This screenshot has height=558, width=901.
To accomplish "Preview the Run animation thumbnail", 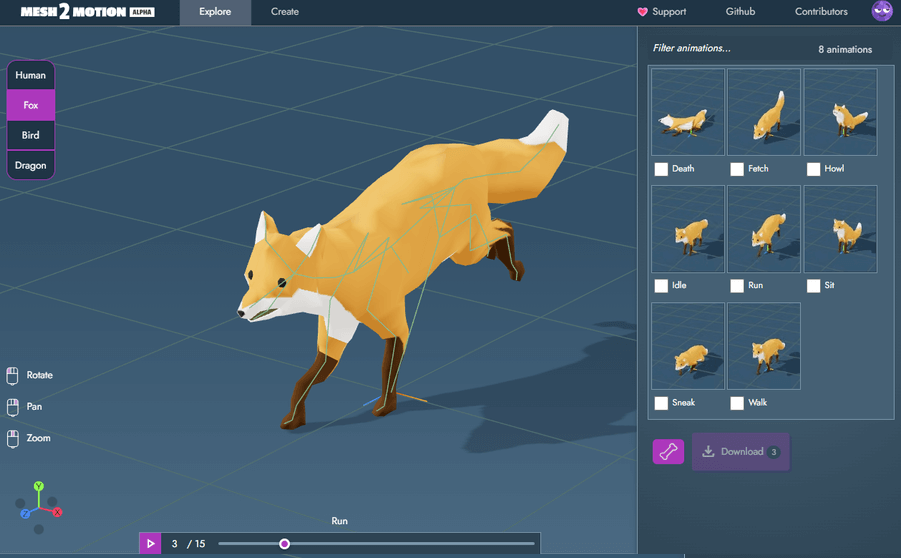I will (764, 229).
